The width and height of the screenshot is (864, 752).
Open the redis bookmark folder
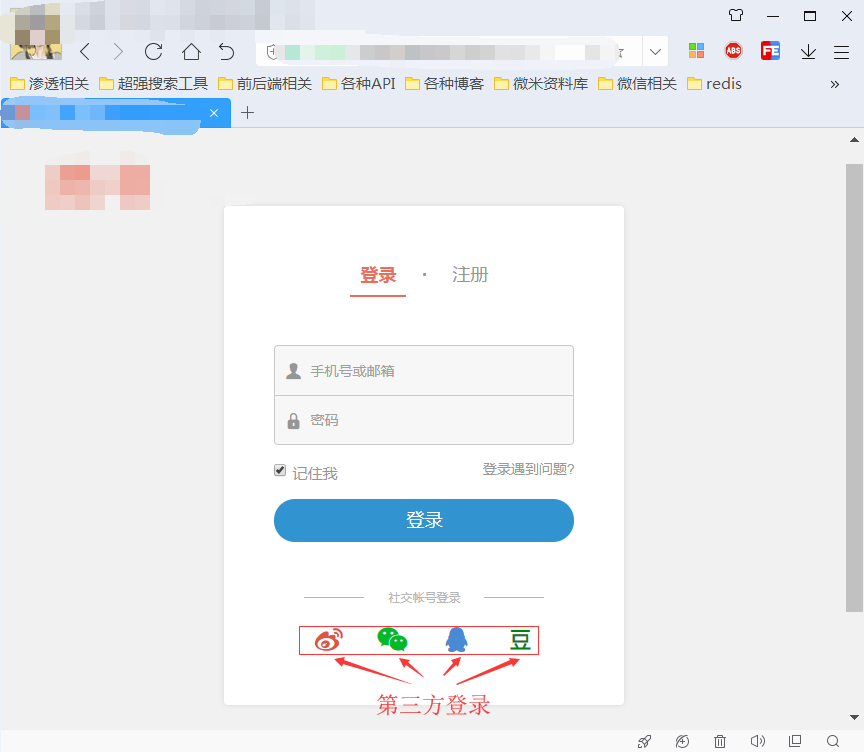(x=714, y=84)
